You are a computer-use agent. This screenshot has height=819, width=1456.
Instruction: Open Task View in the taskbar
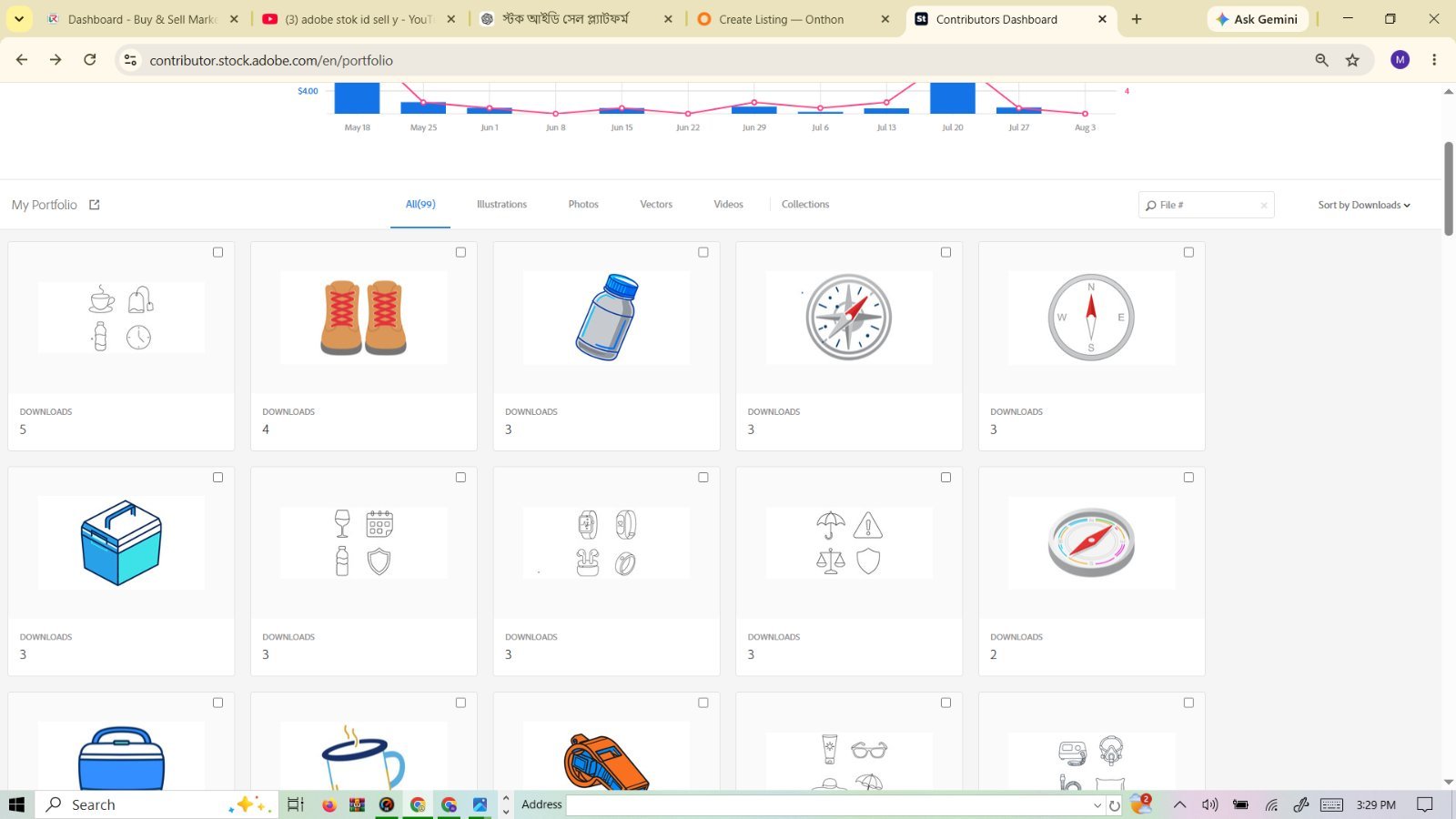click(295, 804)
